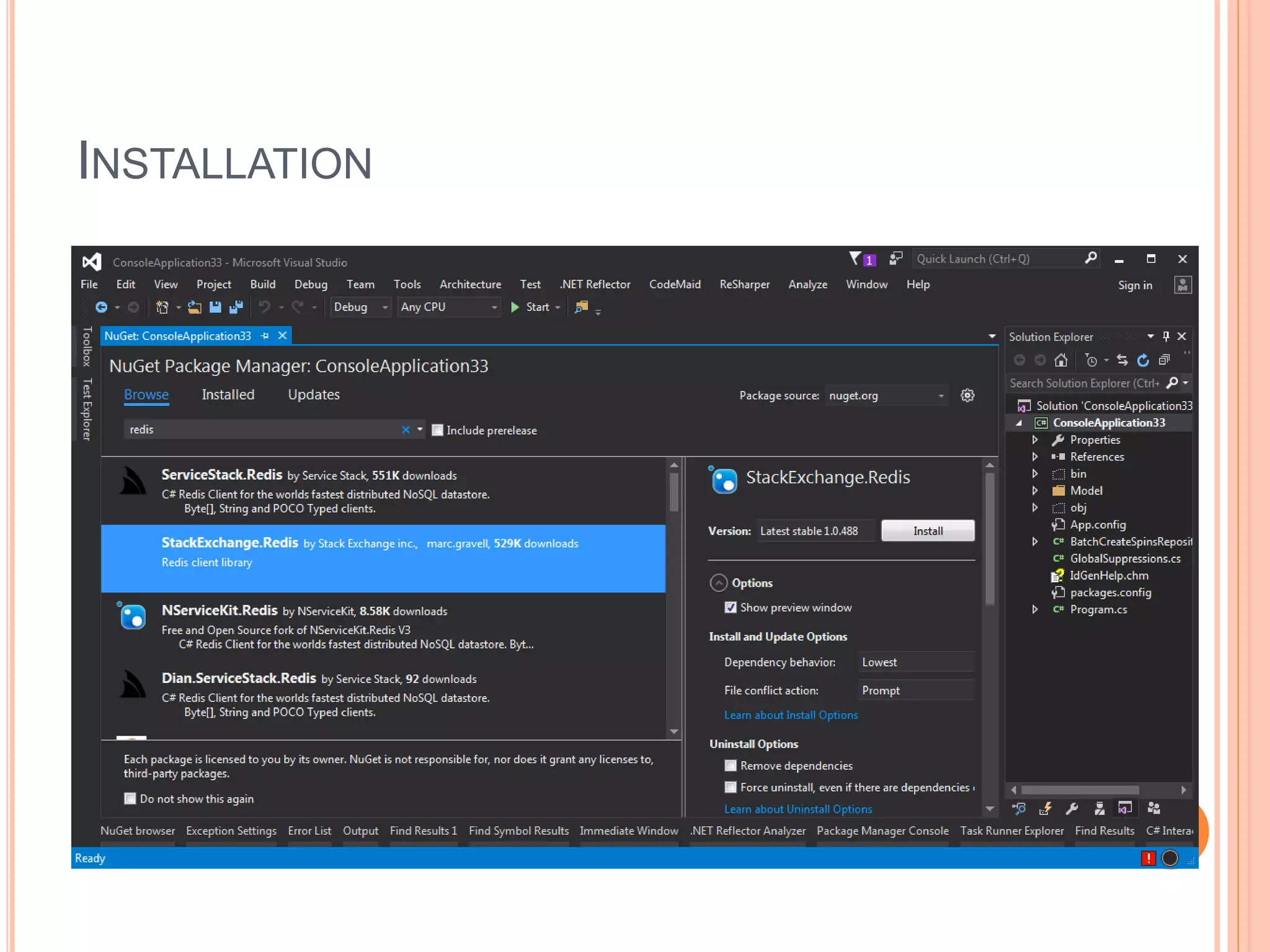Click the Navigate Backward arrow icon

tap(101, 307)
